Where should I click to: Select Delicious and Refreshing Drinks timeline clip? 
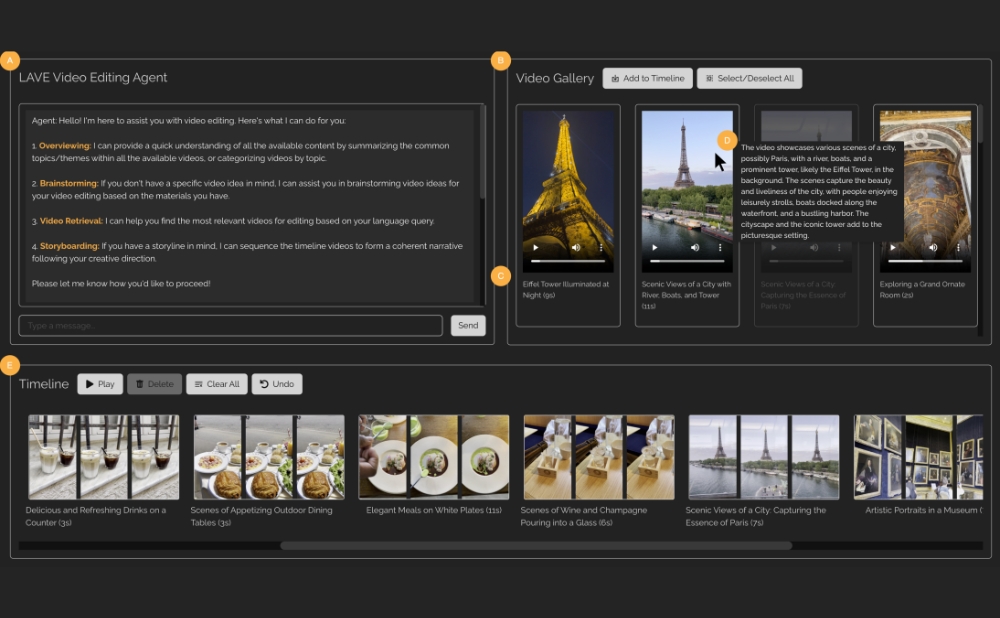point(103,457)
